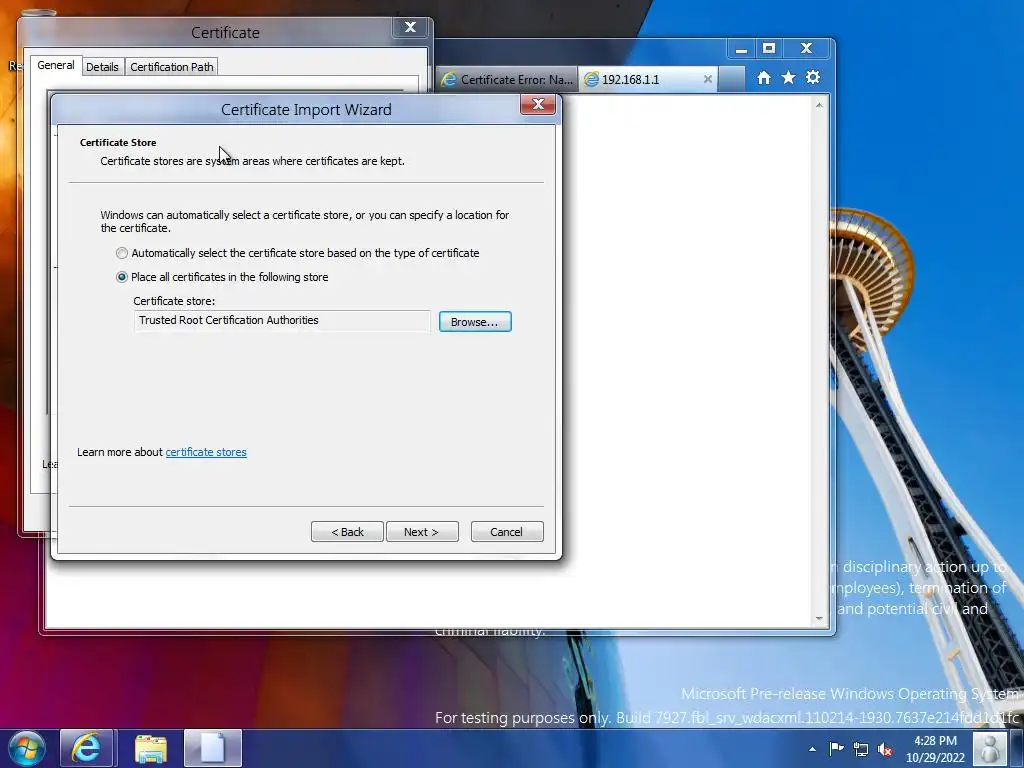Open Favorites star in Internet Explorer
The width and height of the screenshot is (1024, 768).
(x=788, y=78)
